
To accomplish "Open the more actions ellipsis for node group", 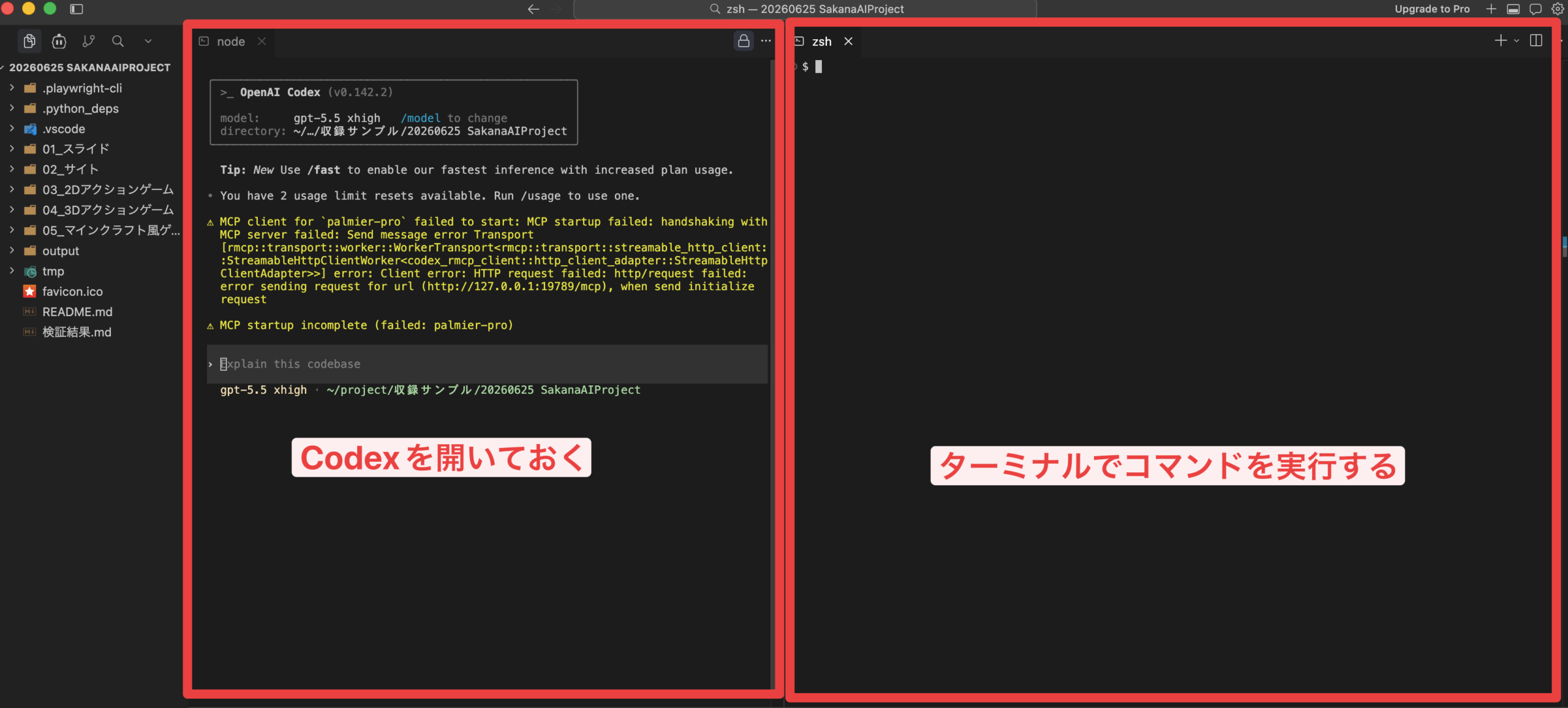I will point(766,40).
